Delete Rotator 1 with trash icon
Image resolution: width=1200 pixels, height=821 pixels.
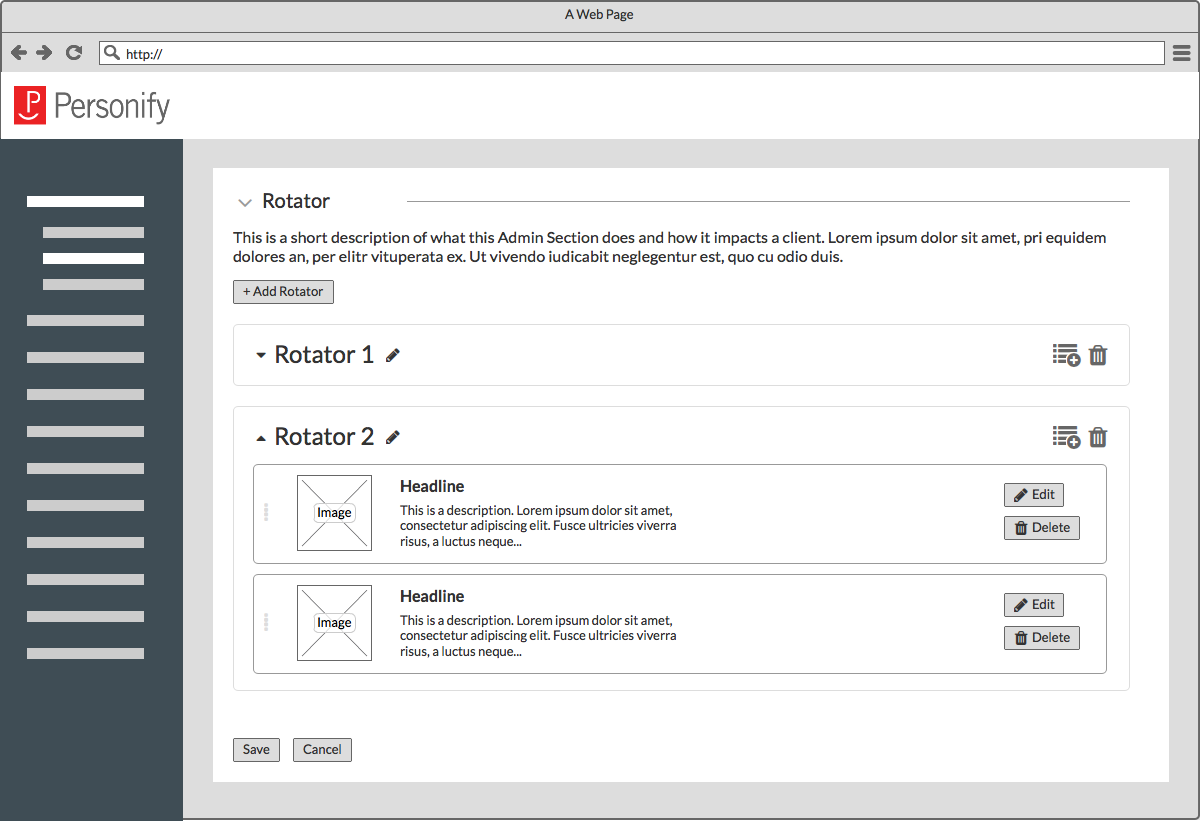click(x=1098, y=355)
